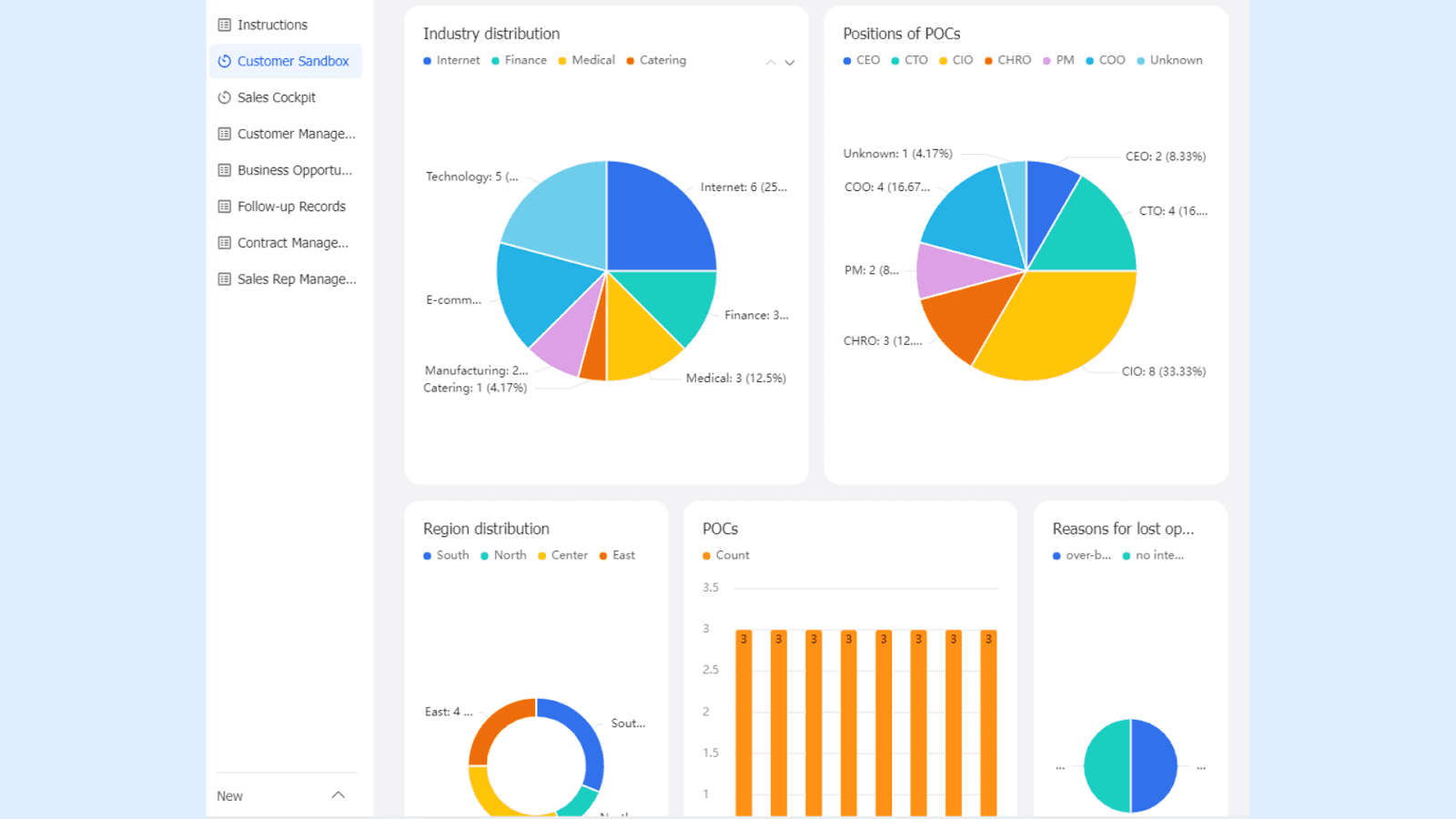Toggle CEO legend in Positions of POCs
This screenshot has height=819, width=1456.
[862, 60]
